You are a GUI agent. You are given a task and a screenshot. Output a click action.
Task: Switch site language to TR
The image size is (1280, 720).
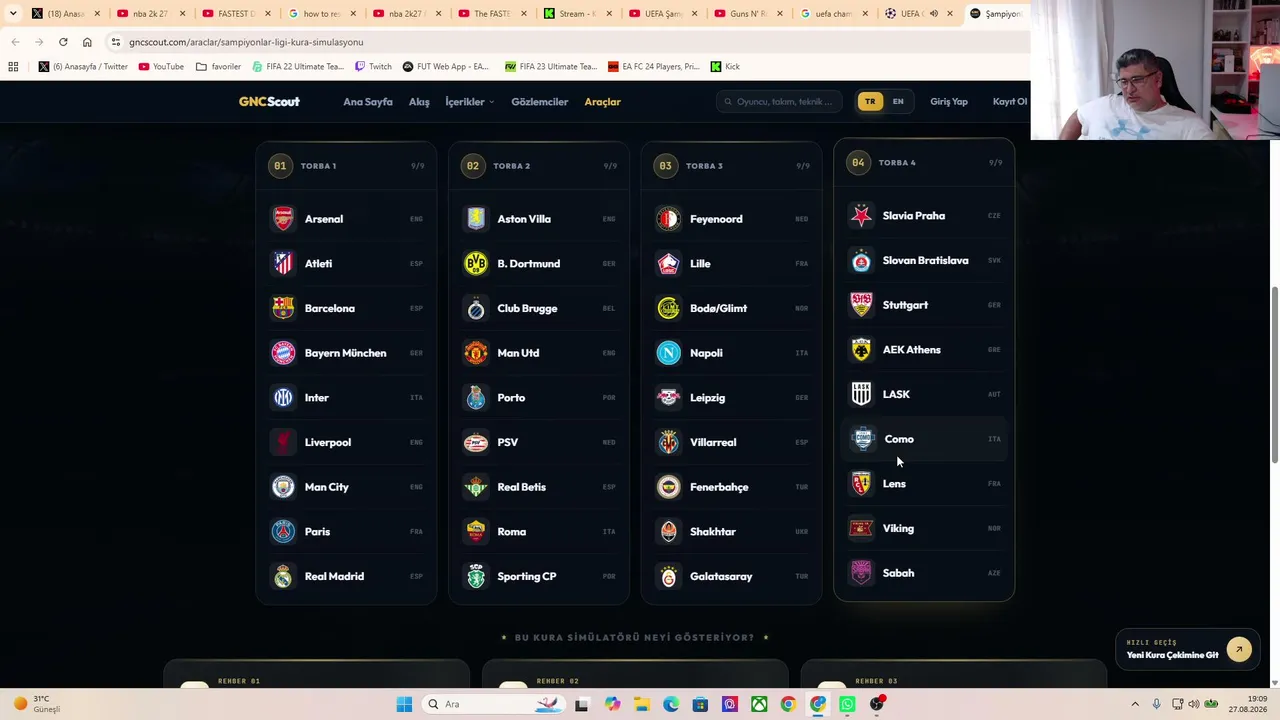coord(870,102)
